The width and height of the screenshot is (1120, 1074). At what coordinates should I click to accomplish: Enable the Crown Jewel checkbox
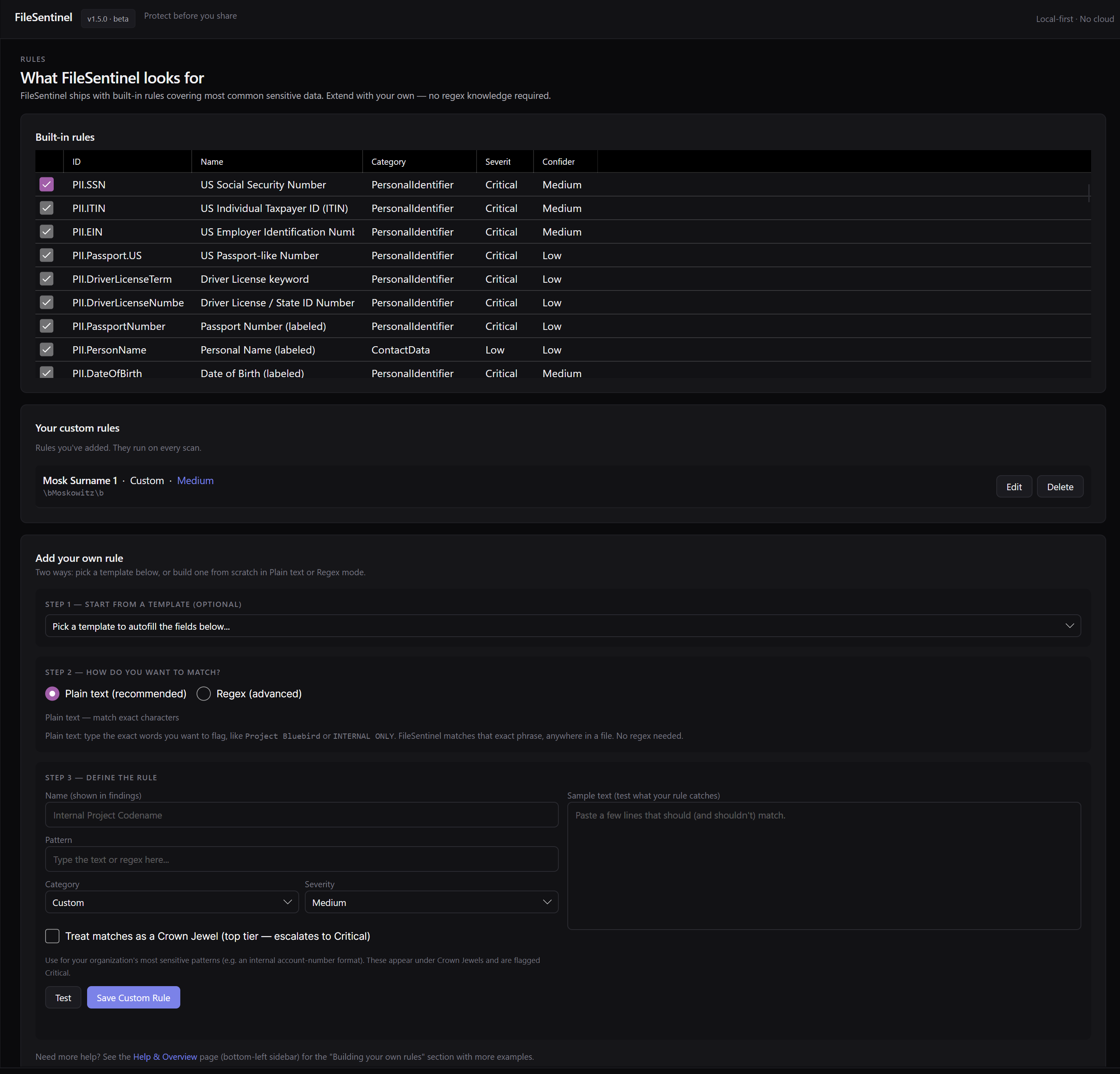click(52, 936)
